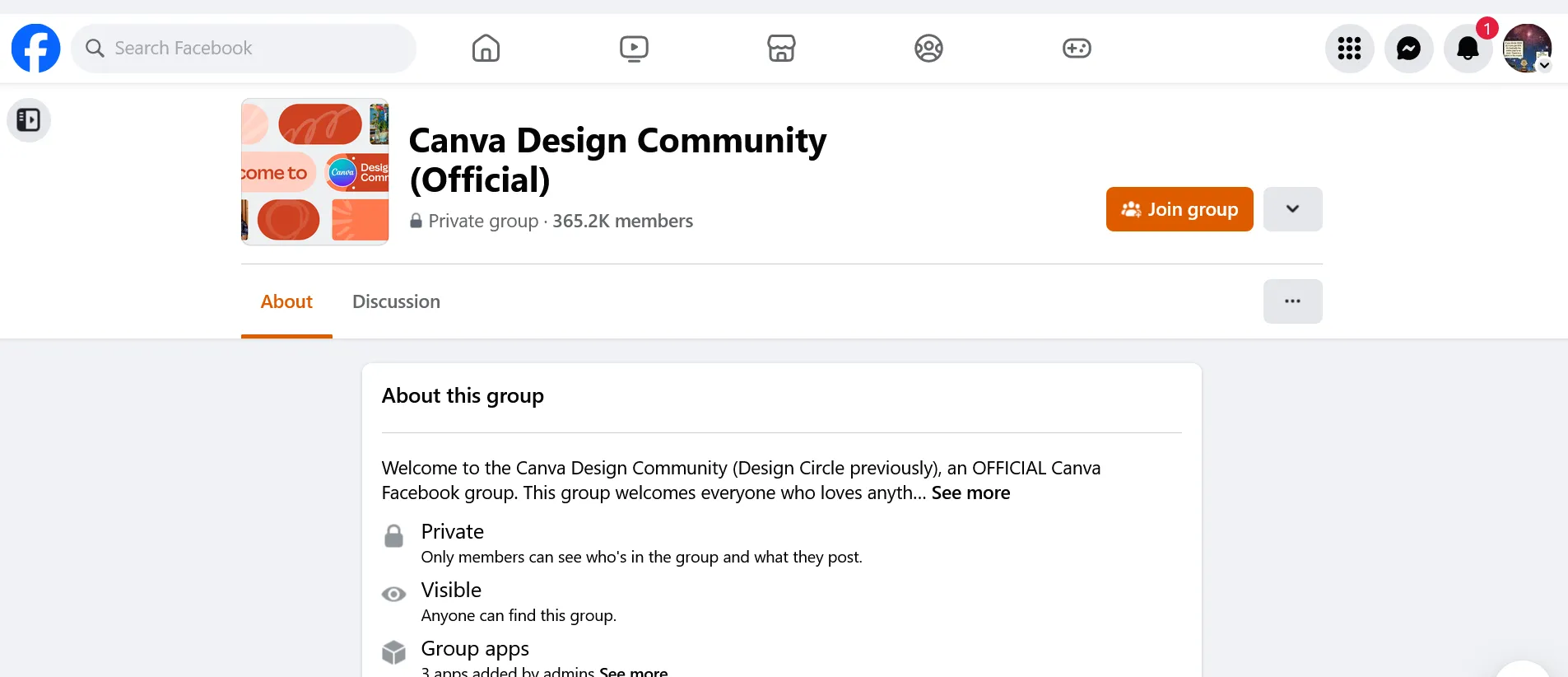
Task: Click the red notification count badge
Action: 1487,28
